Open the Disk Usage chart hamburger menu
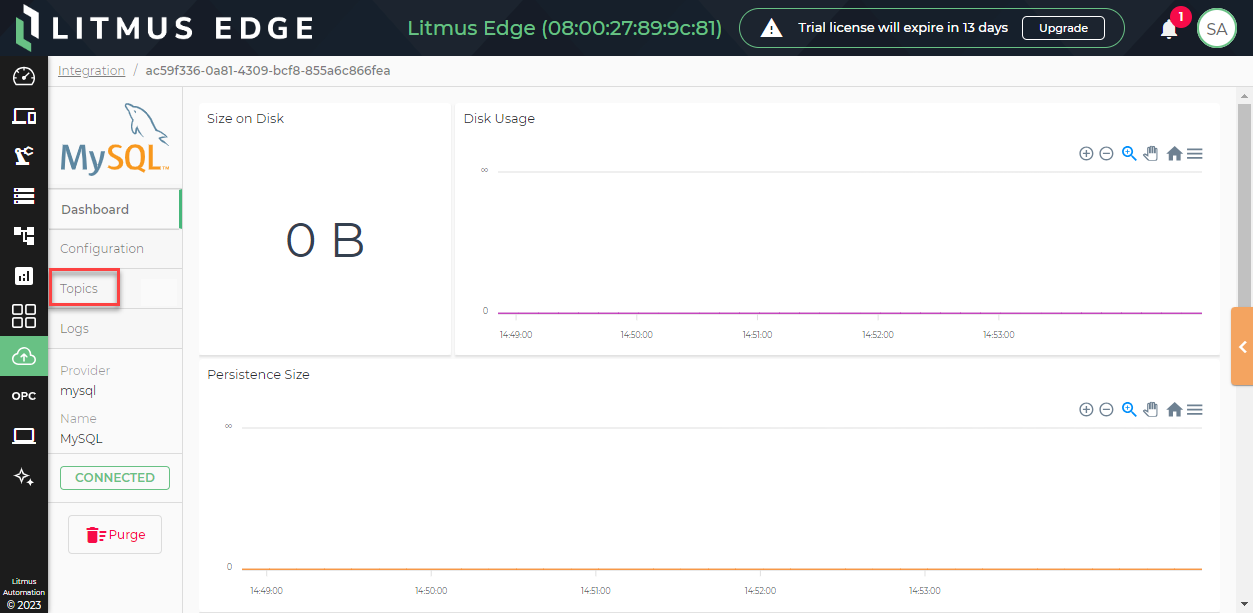The image size is (1253, 613). coord(1196,153)
